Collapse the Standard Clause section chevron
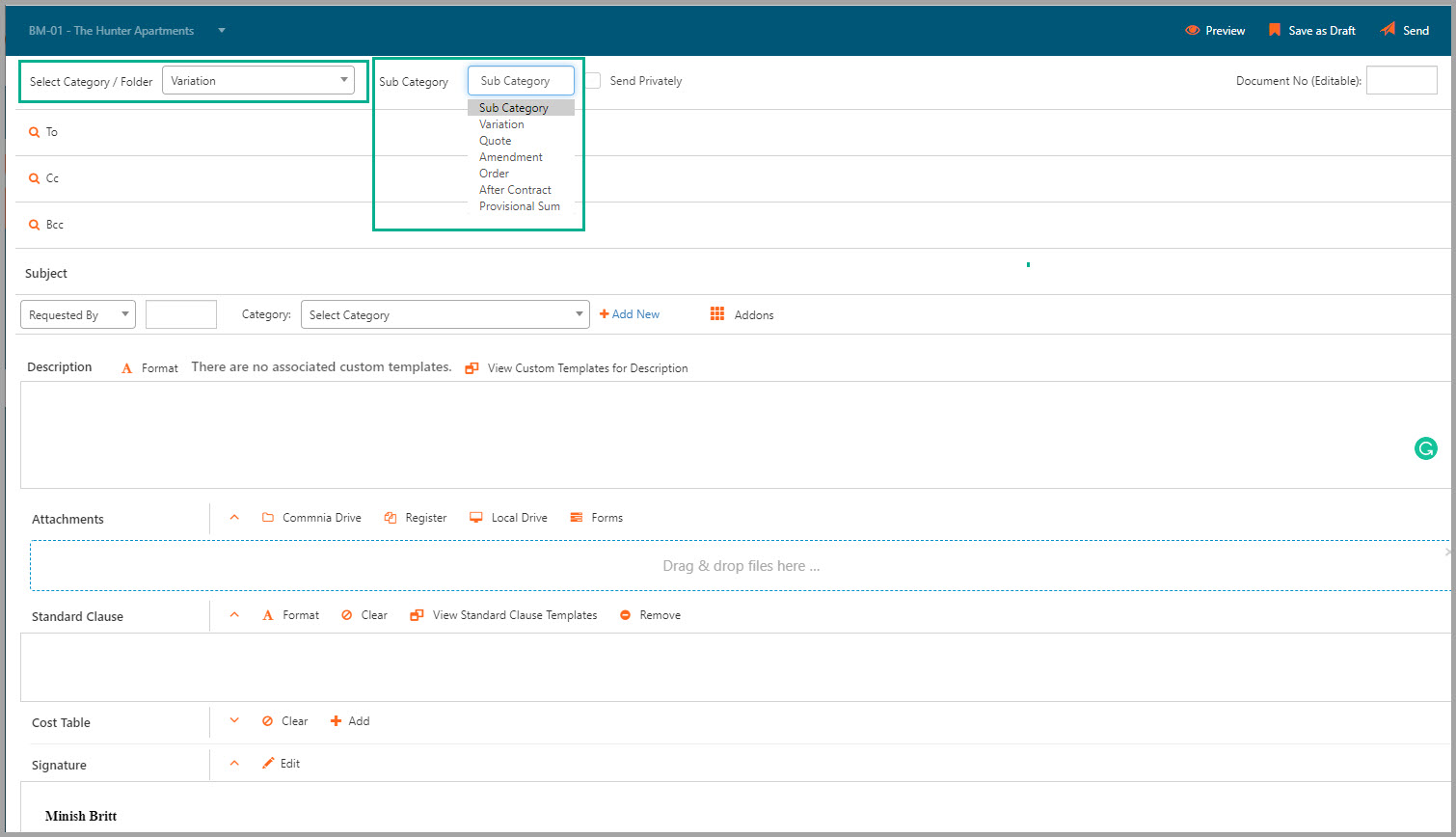 234,615
